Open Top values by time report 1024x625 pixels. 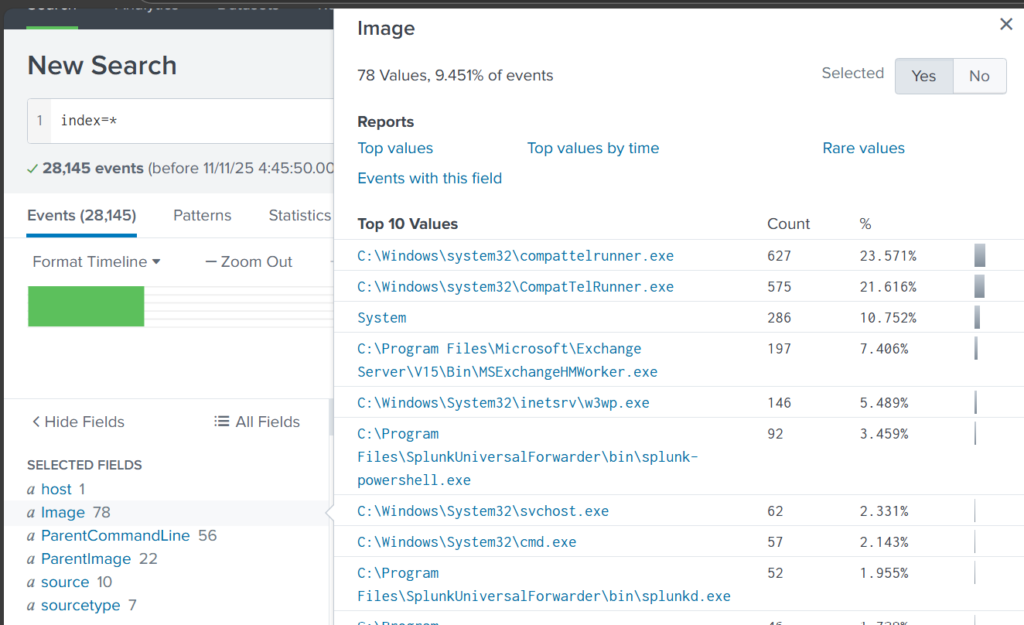click(x=593, y=148)
